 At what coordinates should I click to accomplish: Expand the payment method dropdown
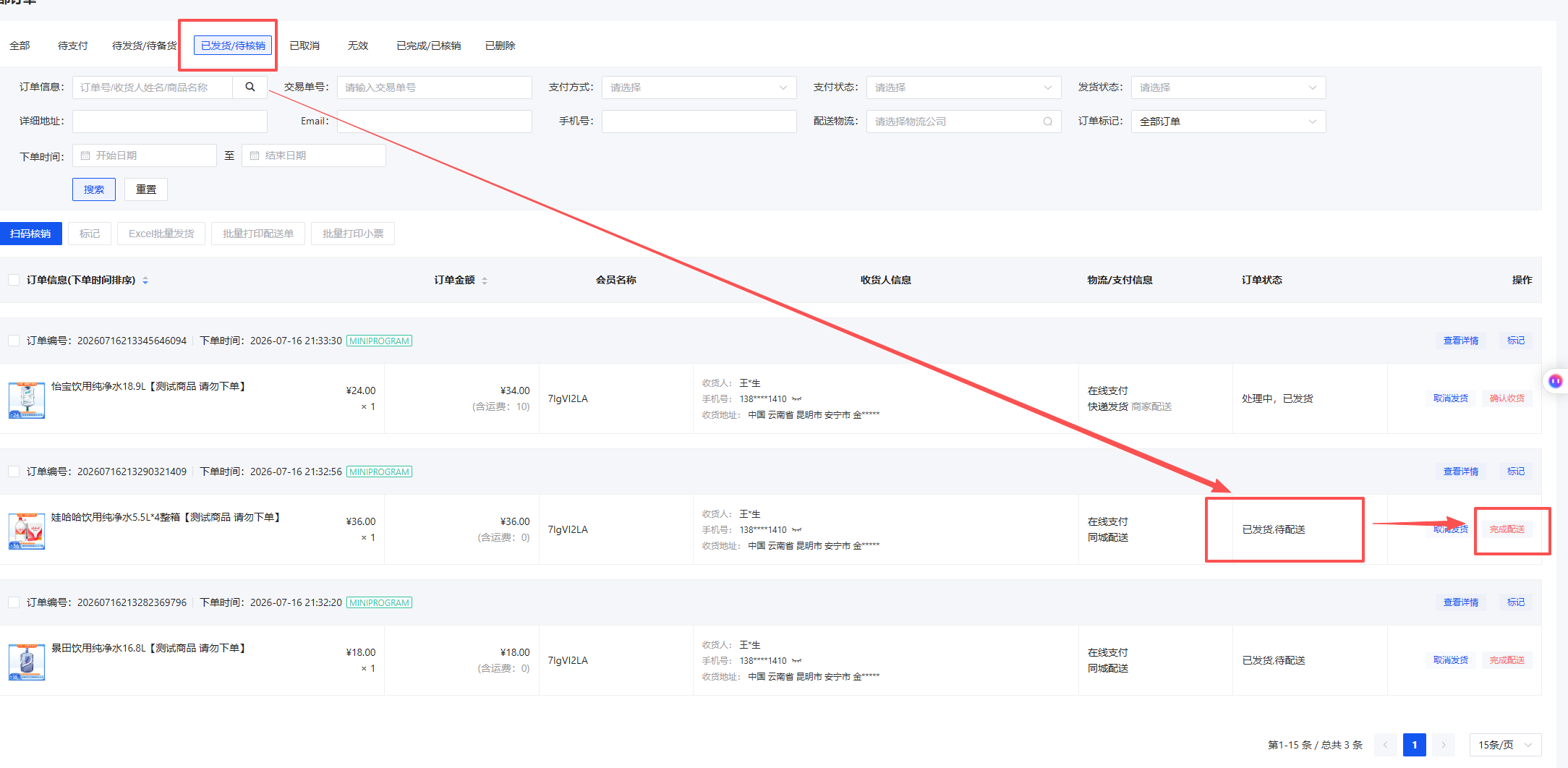tap(699, 88)
